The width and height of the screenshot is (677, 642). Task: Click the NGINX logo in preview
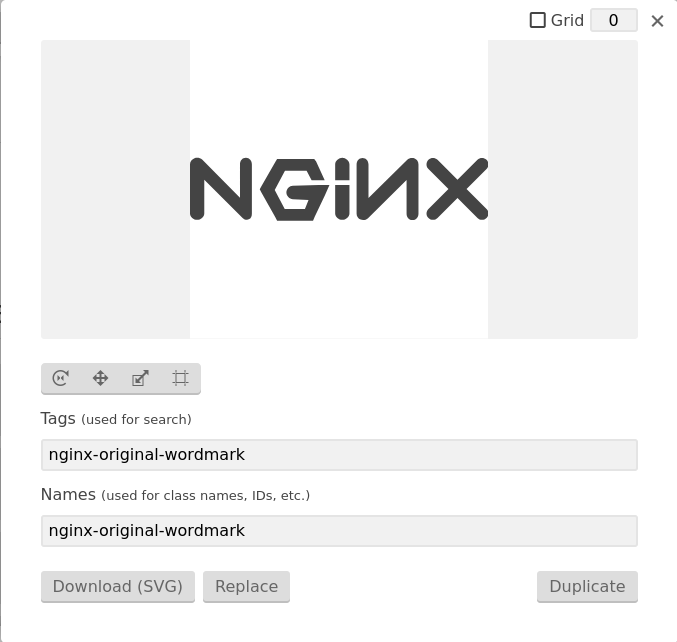point(339,189)
